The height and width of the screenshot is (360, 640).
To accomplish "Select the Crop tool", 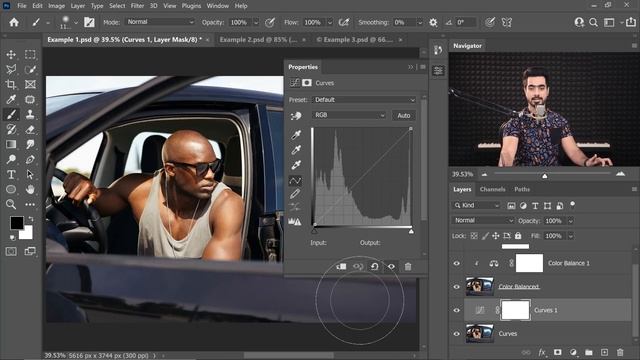I will [11, 84].
